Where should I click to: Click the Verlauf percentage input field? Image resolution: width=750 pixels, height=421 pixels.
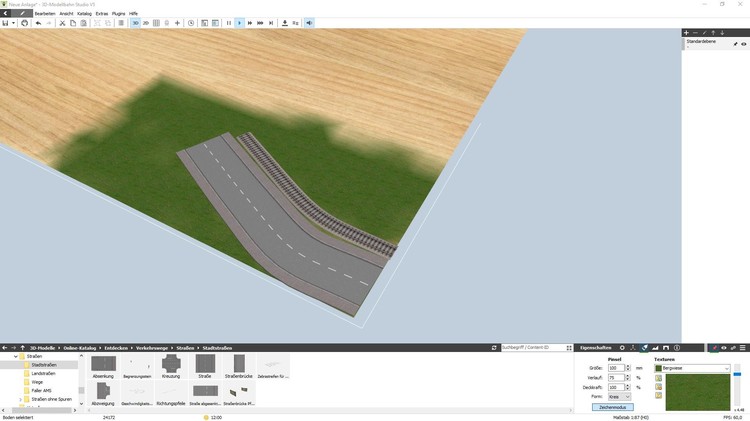pos(616,377)
